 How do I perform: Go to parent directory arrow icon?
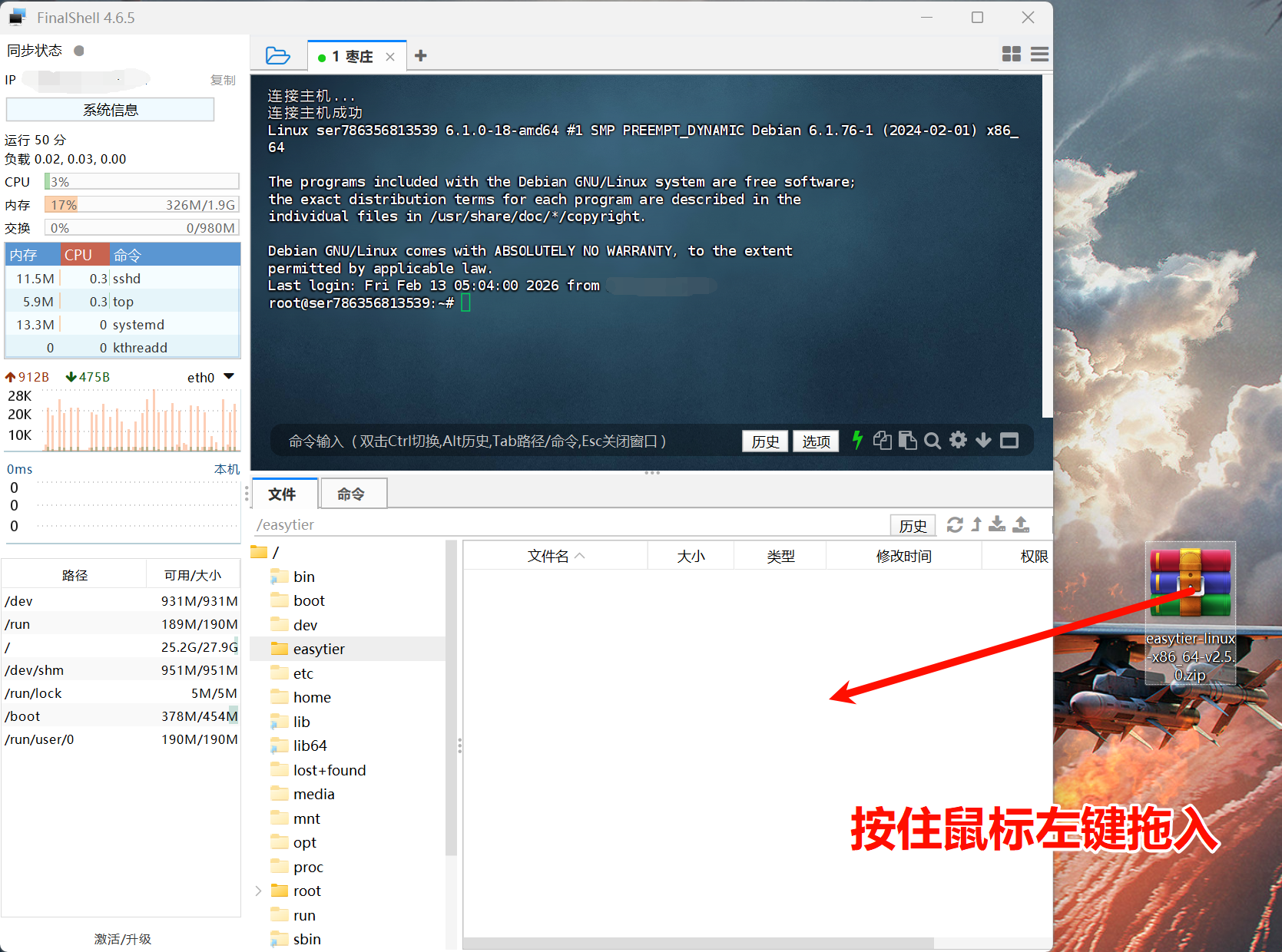[x=976, y=524]
